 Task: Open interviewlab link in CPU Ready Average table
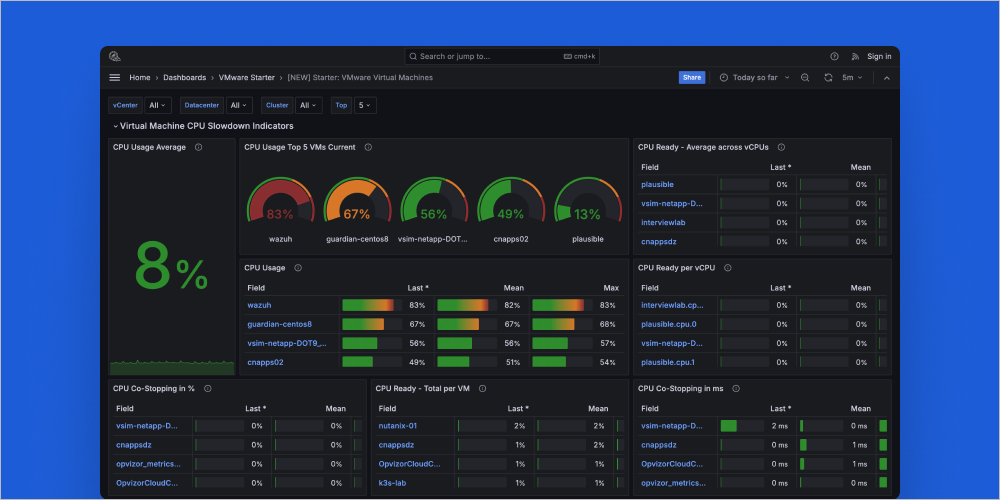[x=663, y=223]
